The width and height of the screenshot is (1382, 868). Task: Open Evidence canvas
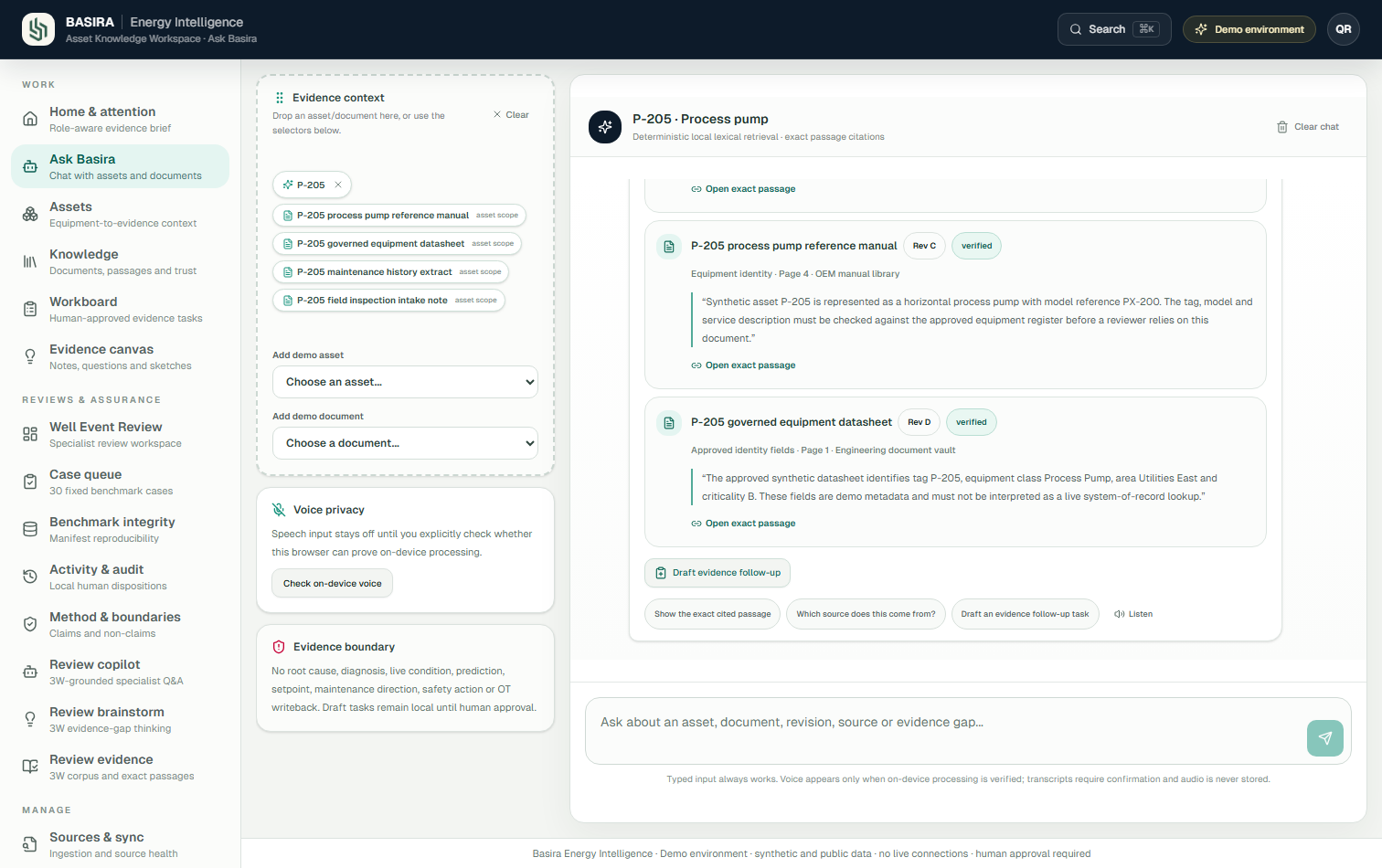(120, 356)
